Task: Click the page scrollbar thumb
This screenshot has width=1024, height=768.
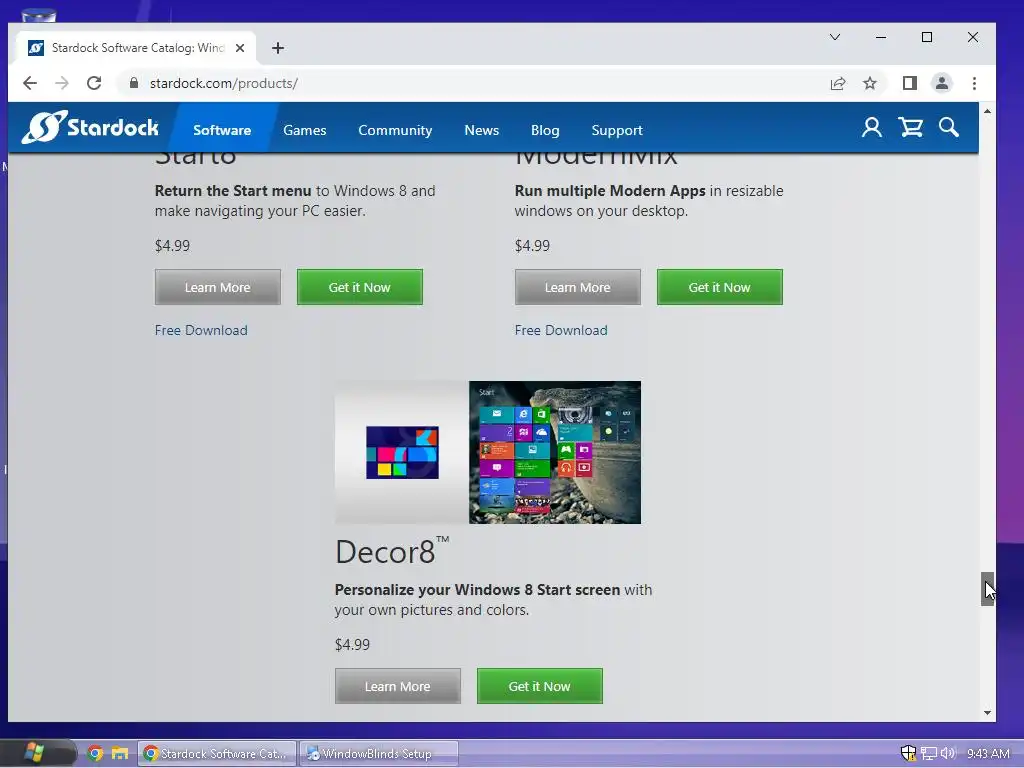Action: (x=987, y=589)
